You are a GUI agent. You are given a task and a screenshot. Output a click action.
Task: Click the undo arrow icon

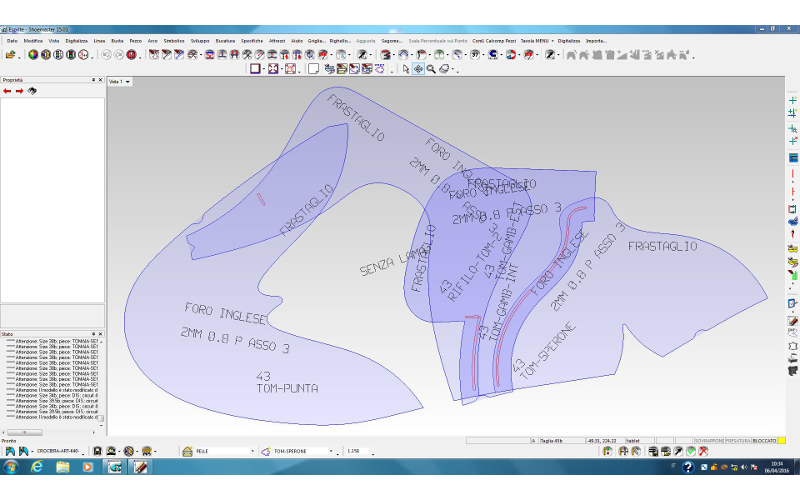(106, 54)
